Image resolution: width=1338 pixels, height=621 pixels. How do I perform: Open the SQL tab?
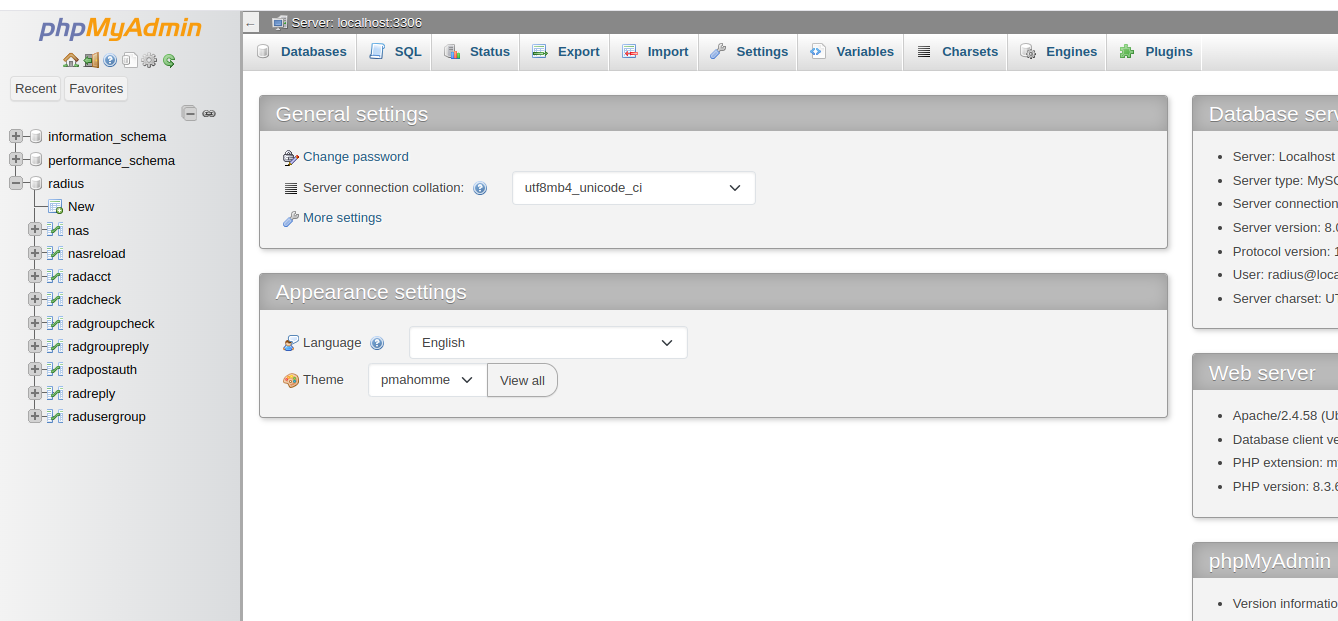point(394,52)
